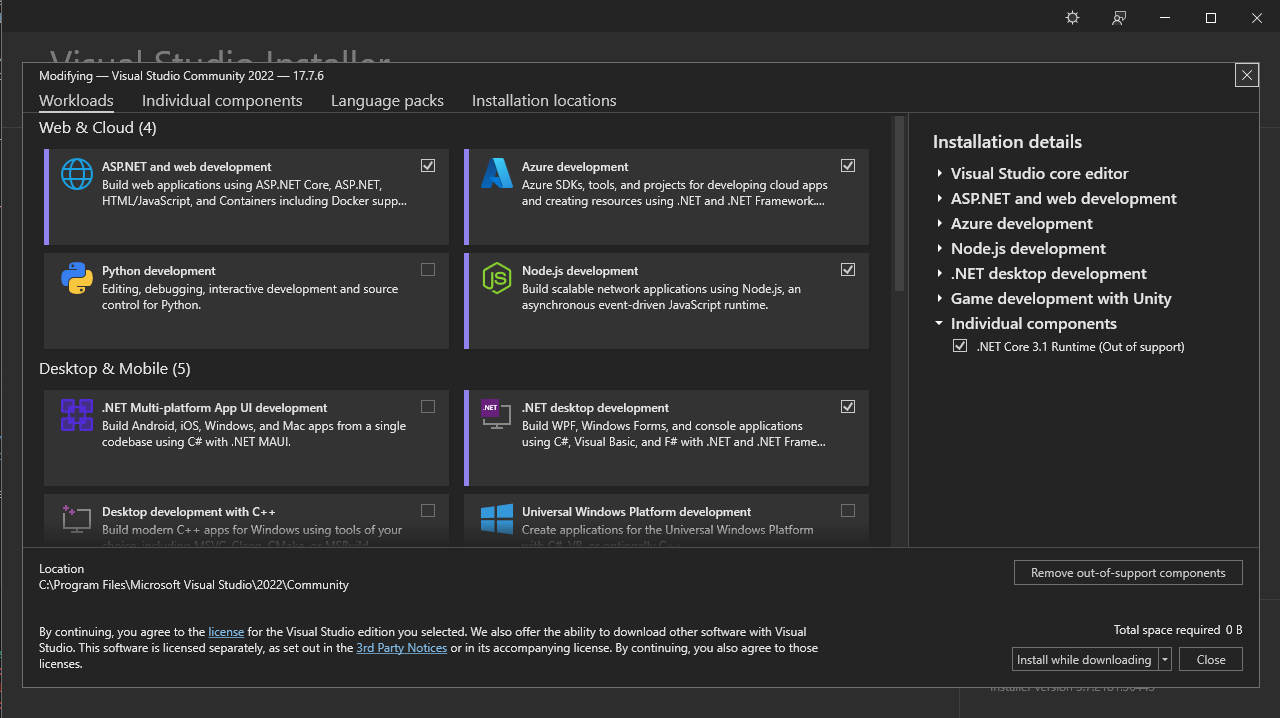Open the 3rd Party Notices link
The height and width of the screenshot is (718, 1280).
(402, 648)
